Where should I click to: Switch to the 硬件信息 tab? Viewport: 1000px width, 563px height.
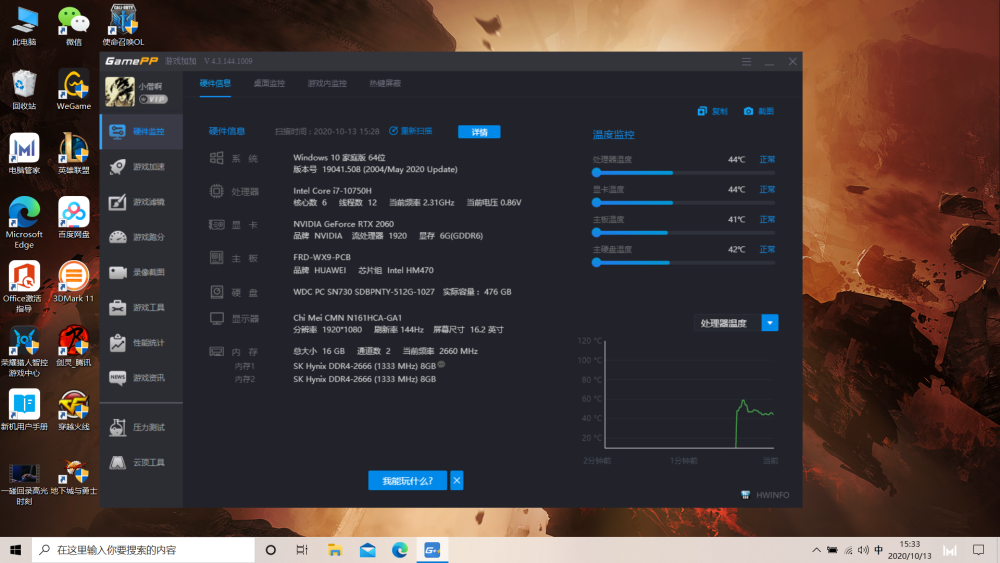coord(215,83)
